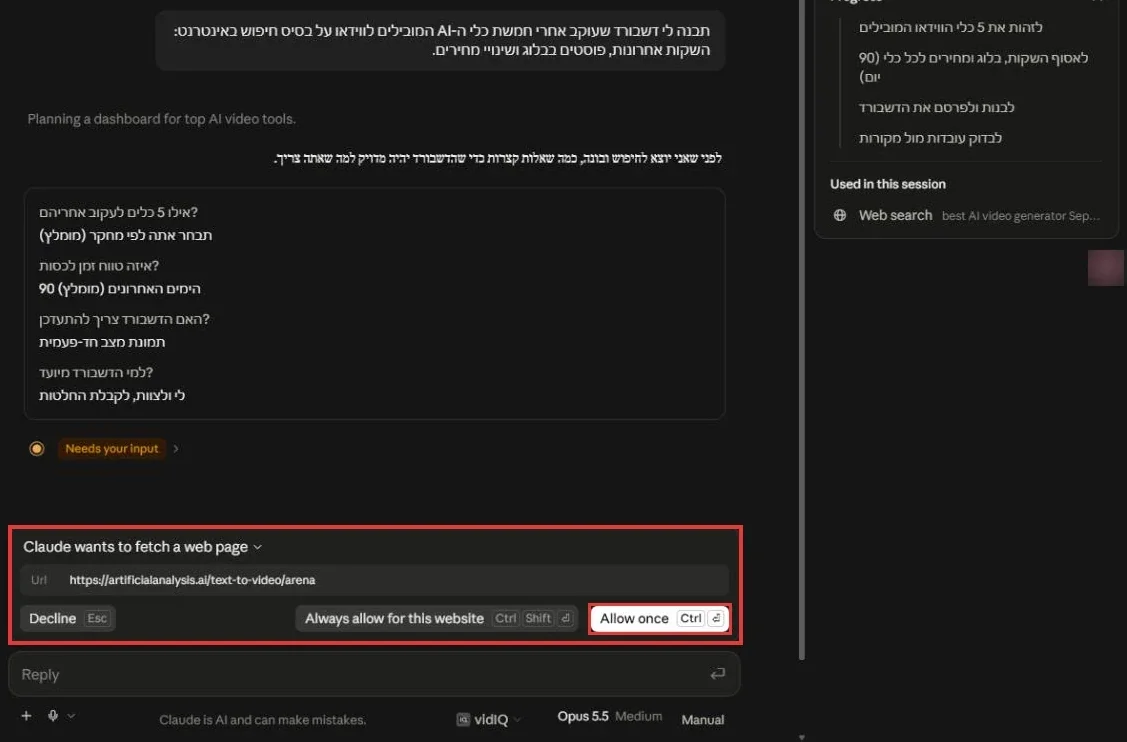Click the Web search session entry

966,215
